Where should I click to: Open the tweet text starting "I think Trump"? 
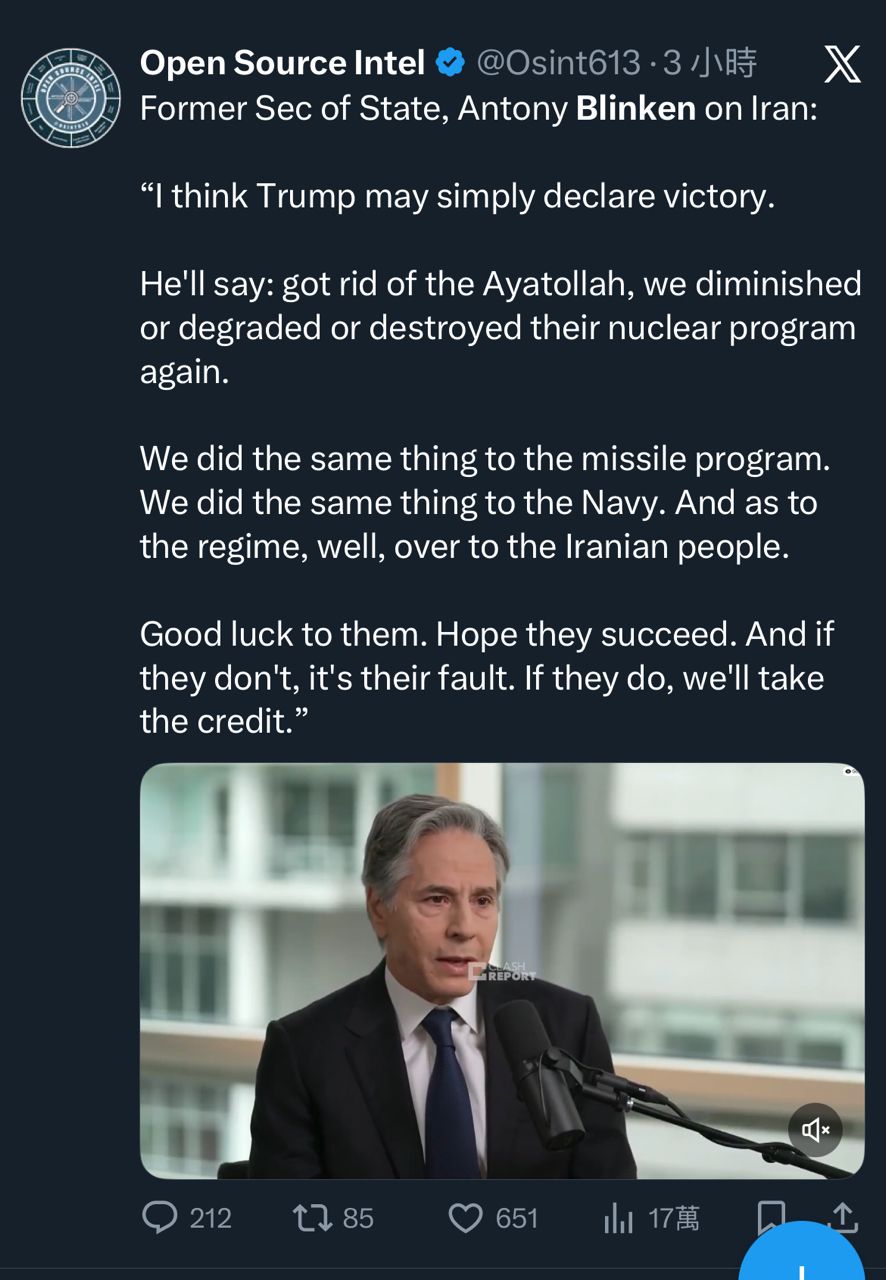tap(457, 196)
